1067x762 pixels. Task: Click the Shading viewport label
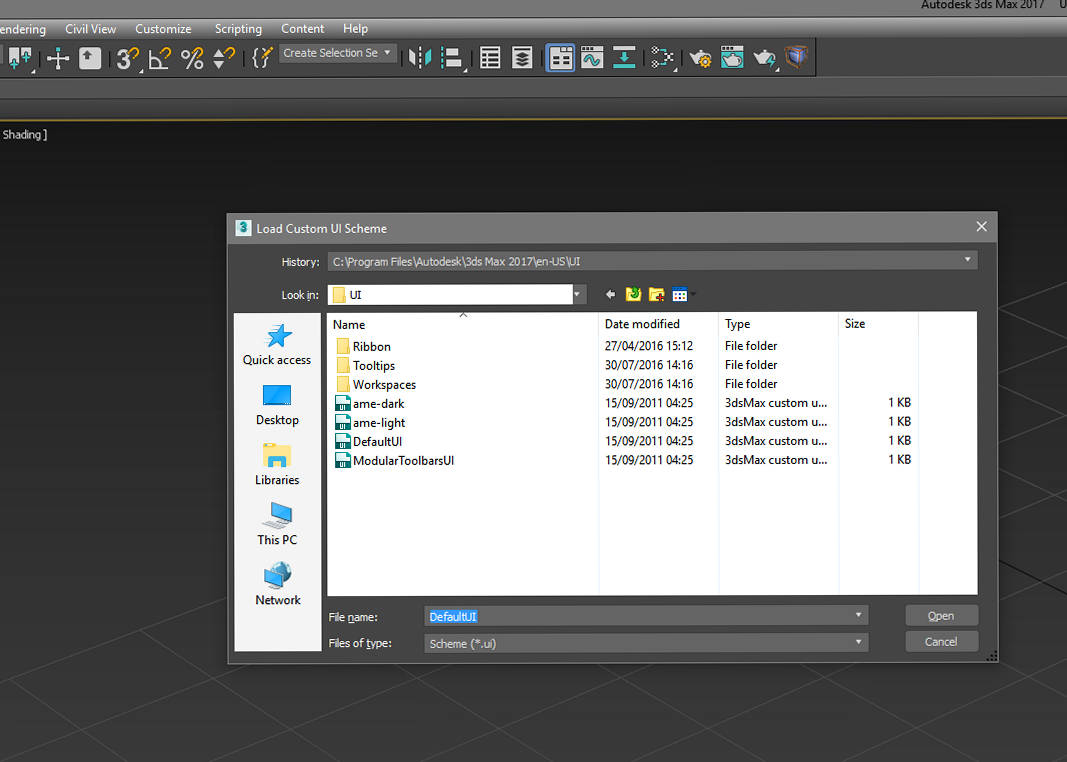tap(22, 134)
